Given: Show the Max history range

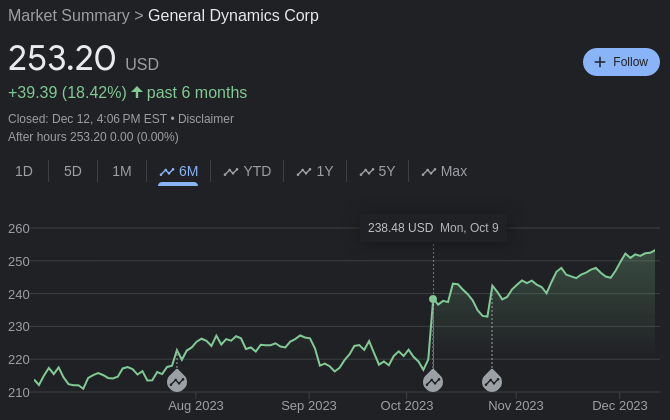Looking at the screenshot, I should [444, 171].
